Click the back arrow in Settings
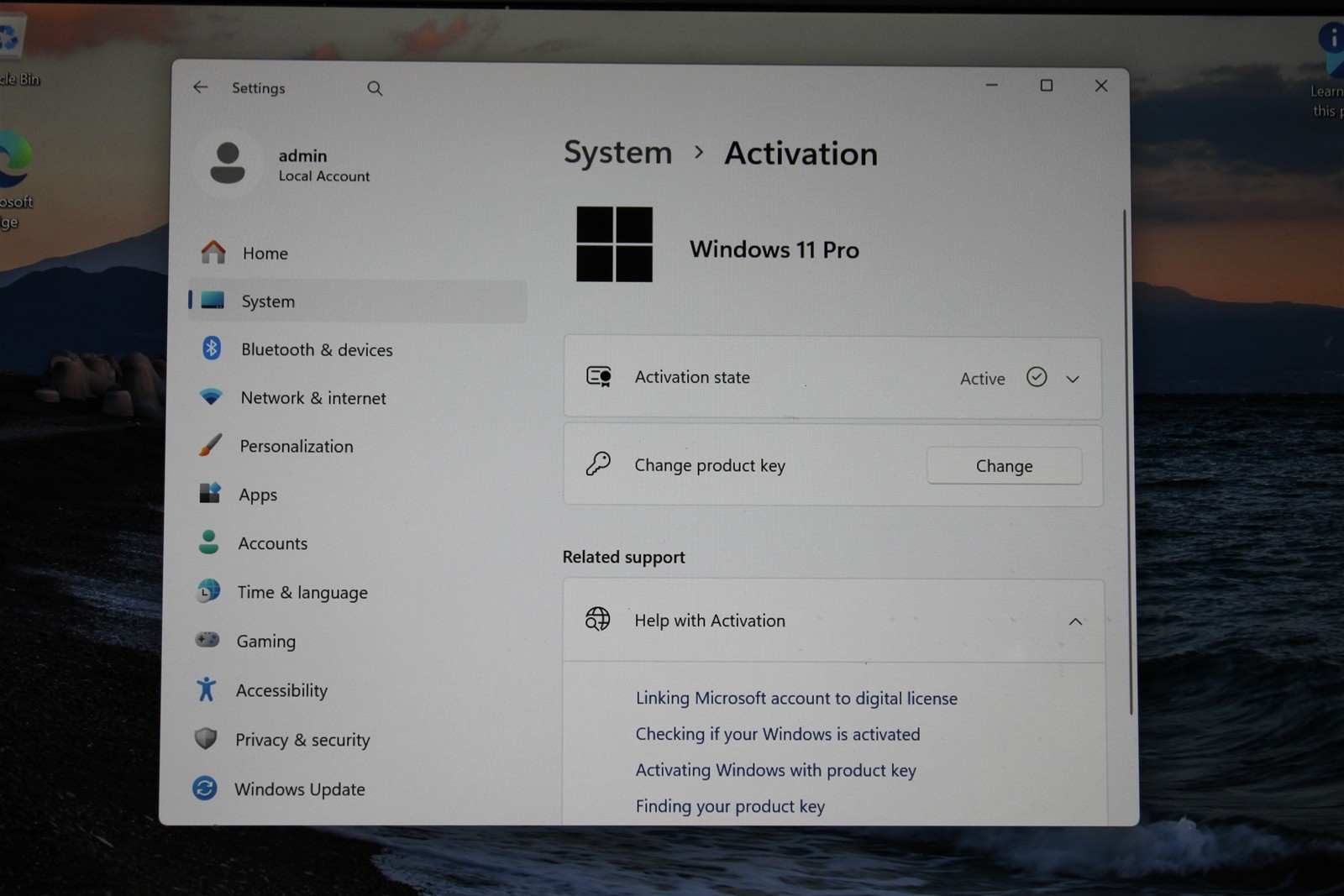This screenshot has width=1344, height=896. [200, 87]
